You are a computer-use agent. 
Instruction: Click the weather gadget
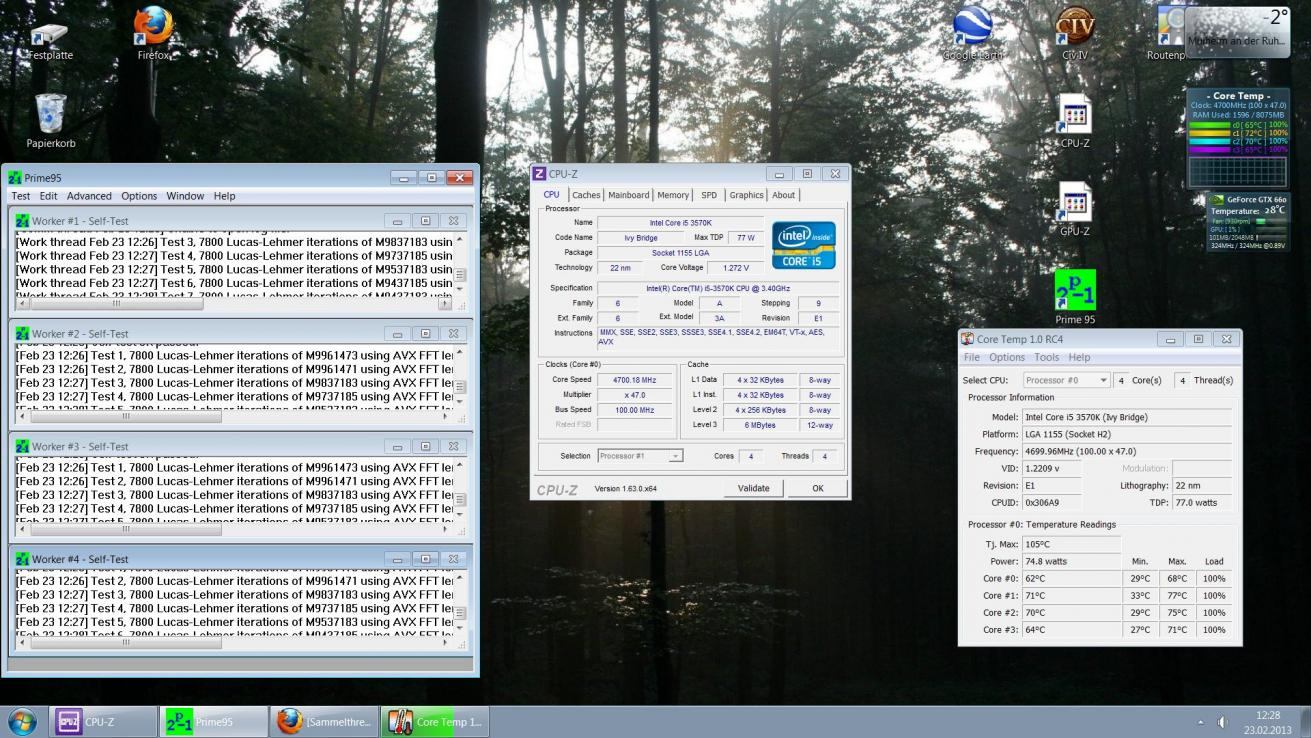pos(1238,32)
